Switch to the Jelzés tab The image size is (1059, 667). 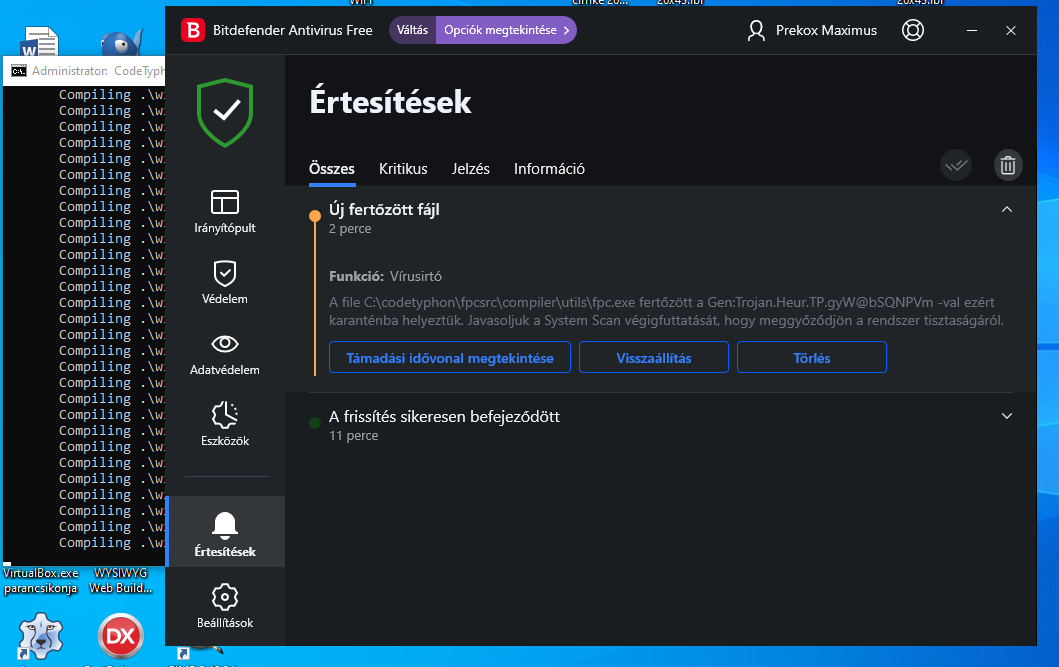[x=471, y=169]
